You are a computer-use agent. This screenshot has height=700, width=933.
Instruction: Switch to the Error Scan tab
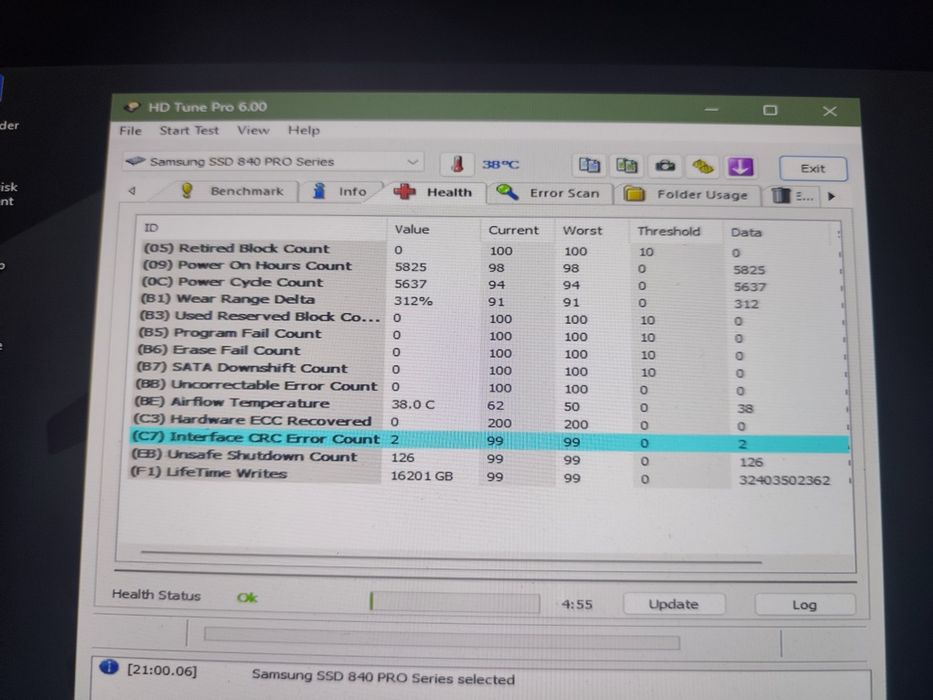tap(549, 193)
